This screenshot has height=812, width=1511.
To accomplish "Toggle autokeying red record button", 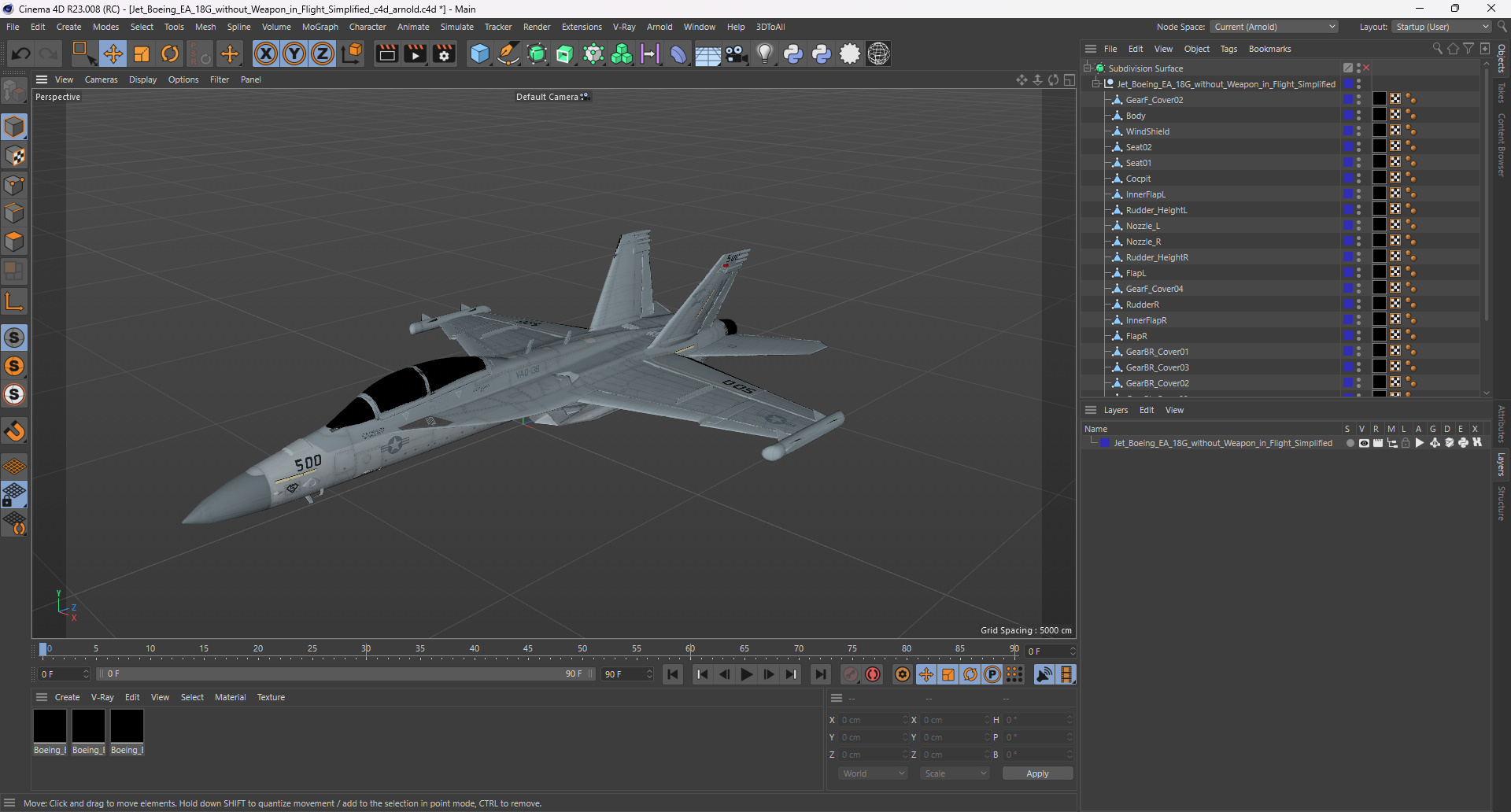I will 873,674.
